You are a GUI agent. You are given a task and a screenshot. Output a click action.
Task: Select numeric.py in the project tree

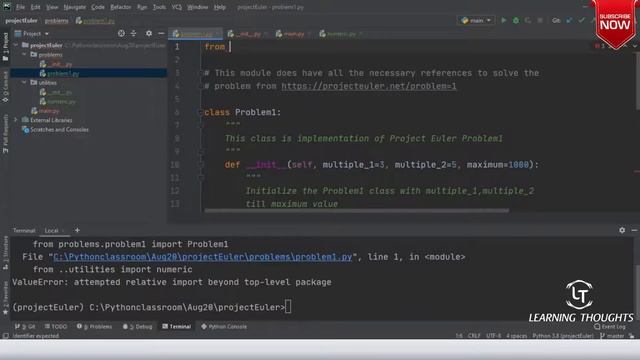(58, 102)
